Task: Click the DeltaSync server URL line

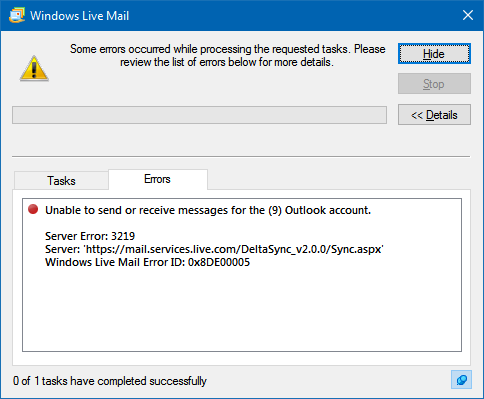Action: [x=214, y=249]
